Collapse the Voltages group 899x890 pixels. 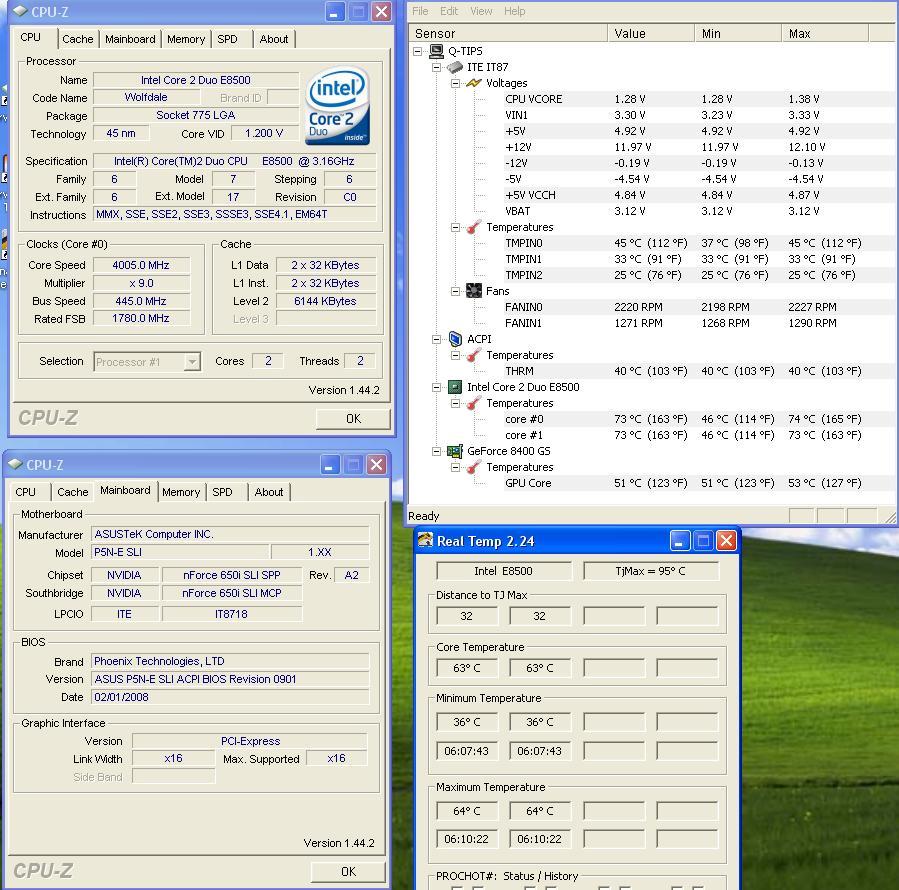point(455,84)
